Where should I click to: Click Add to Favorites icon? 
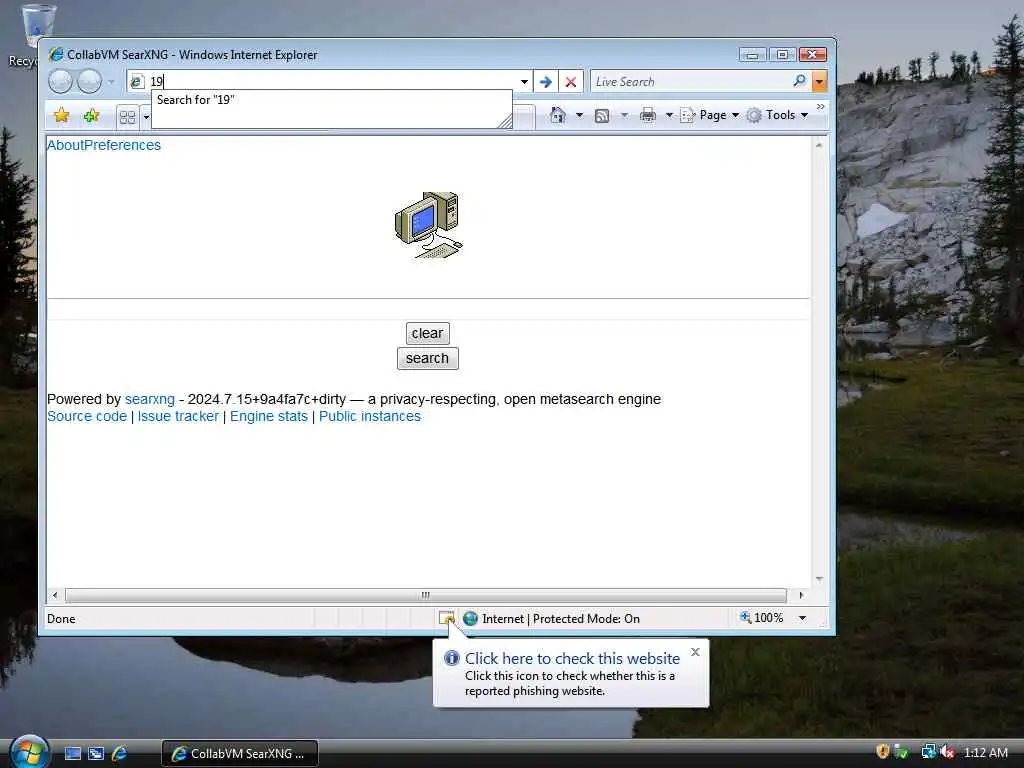[91, 116]
